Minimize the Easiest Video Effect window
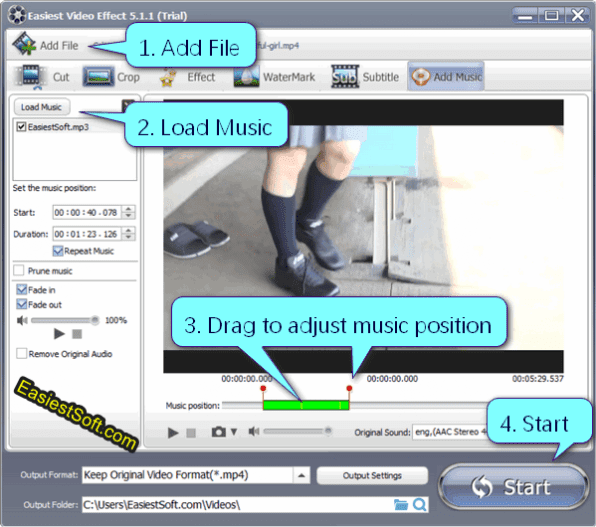This screenshot has height=527, width=596. point(525,15)
